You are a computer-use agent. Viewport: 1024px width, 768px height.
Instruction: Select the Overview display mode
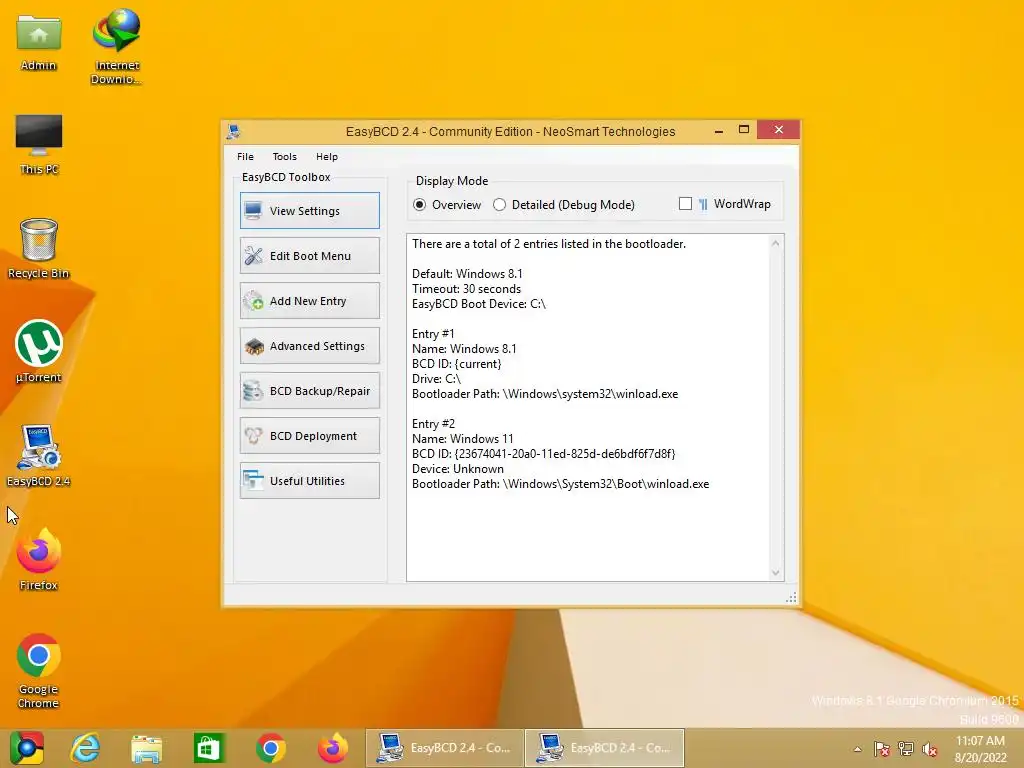click(x=447, y=204)
